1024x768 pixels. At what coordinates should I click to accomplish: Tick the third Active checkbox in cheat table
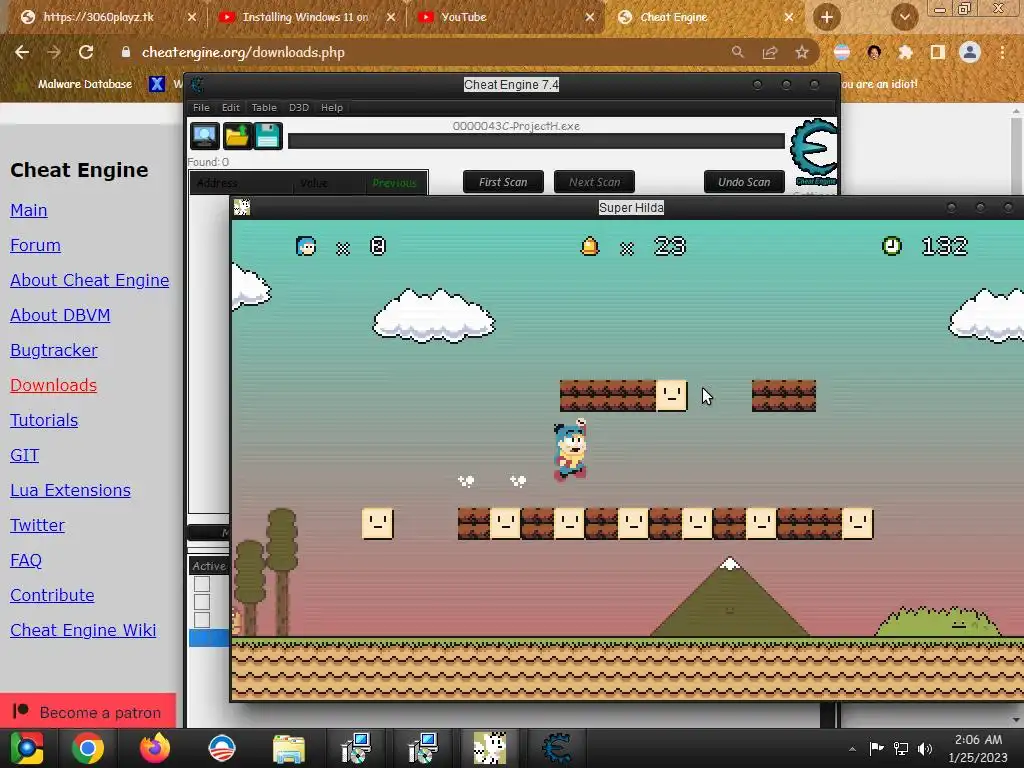202,620
